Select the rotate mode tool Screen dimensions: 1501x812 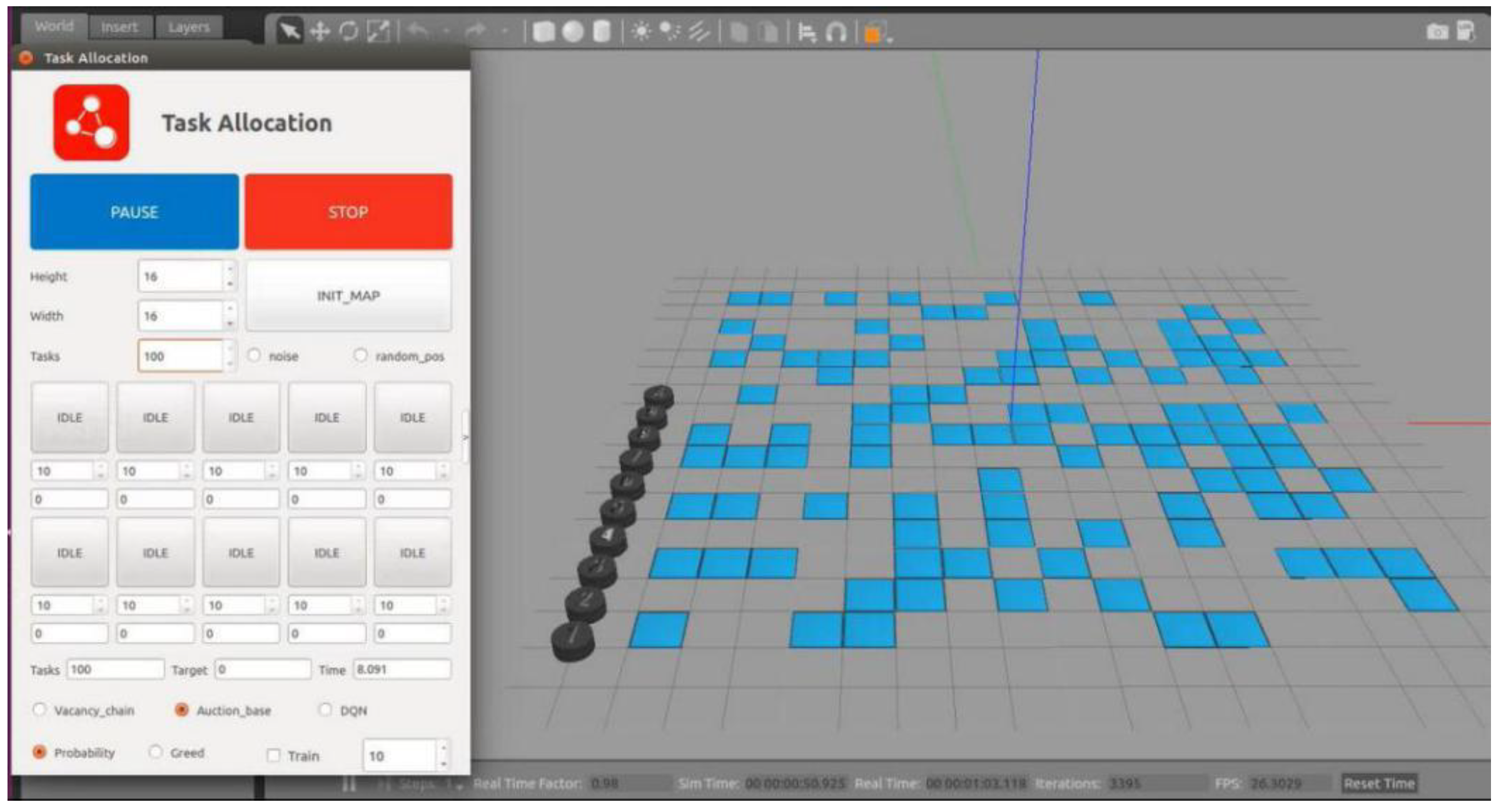coord(349,31)
